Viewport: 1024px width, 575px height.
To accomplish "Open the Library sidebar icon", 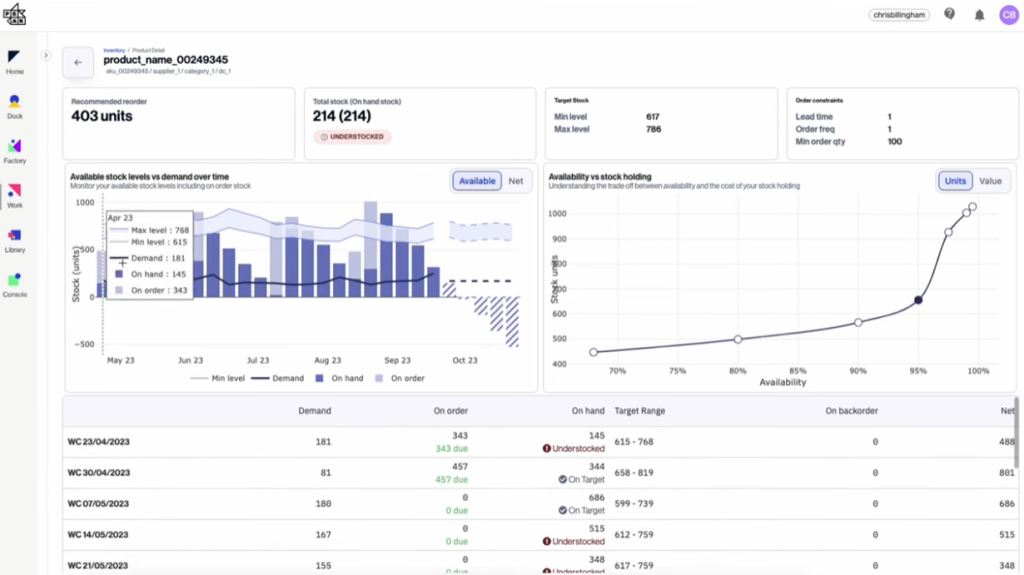I will coord(14,237).
